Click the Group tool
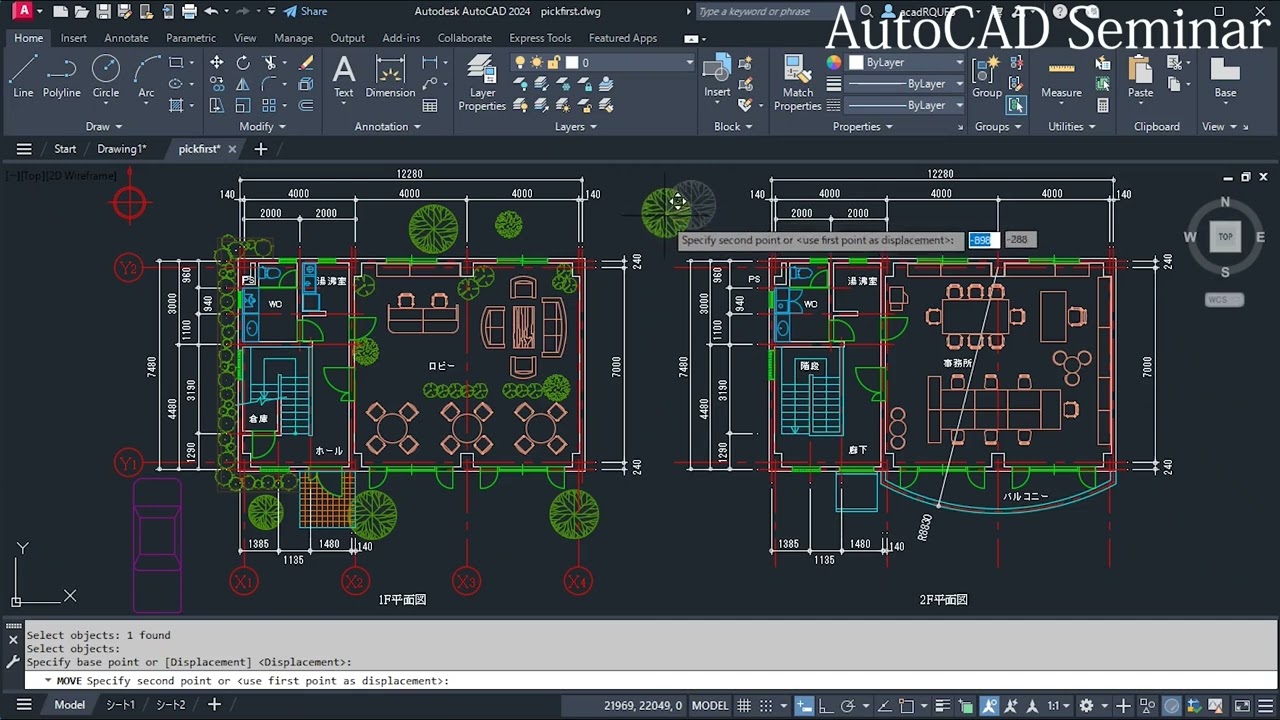Screen dimensions: 1280x720 987,76
